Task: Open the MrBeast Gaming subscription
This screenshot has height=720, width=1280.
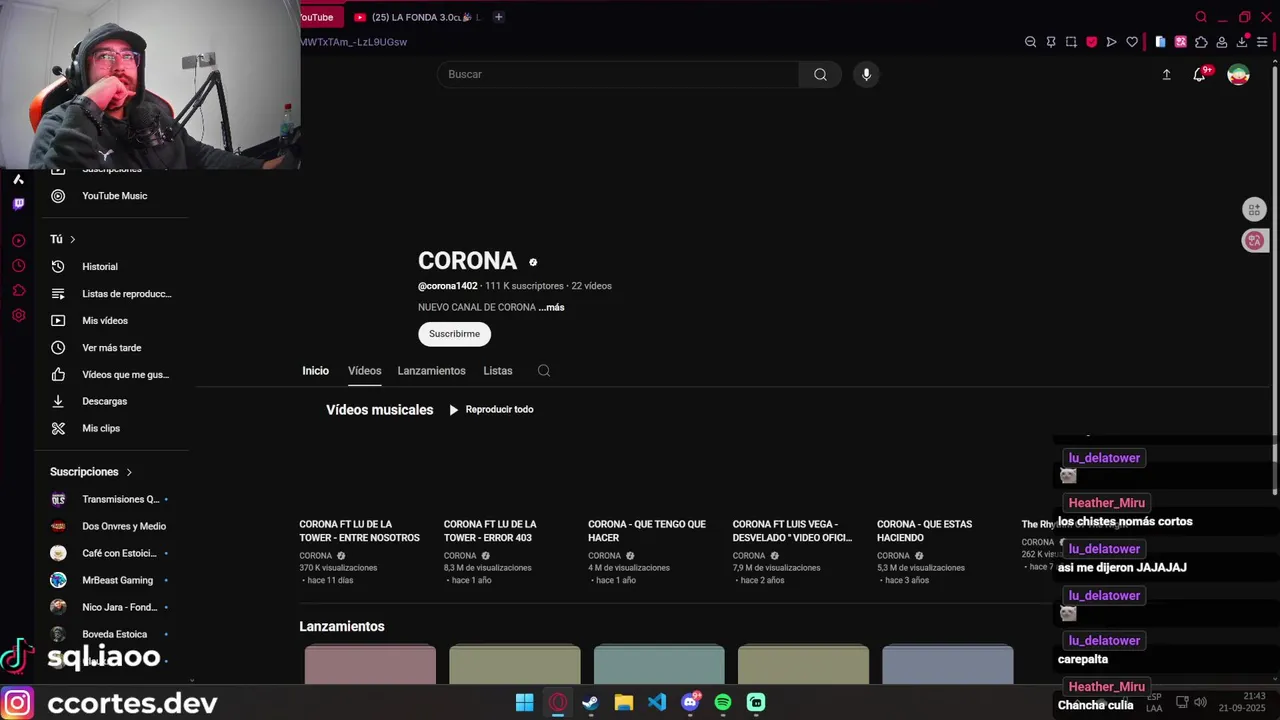Action: click(112, 580)
